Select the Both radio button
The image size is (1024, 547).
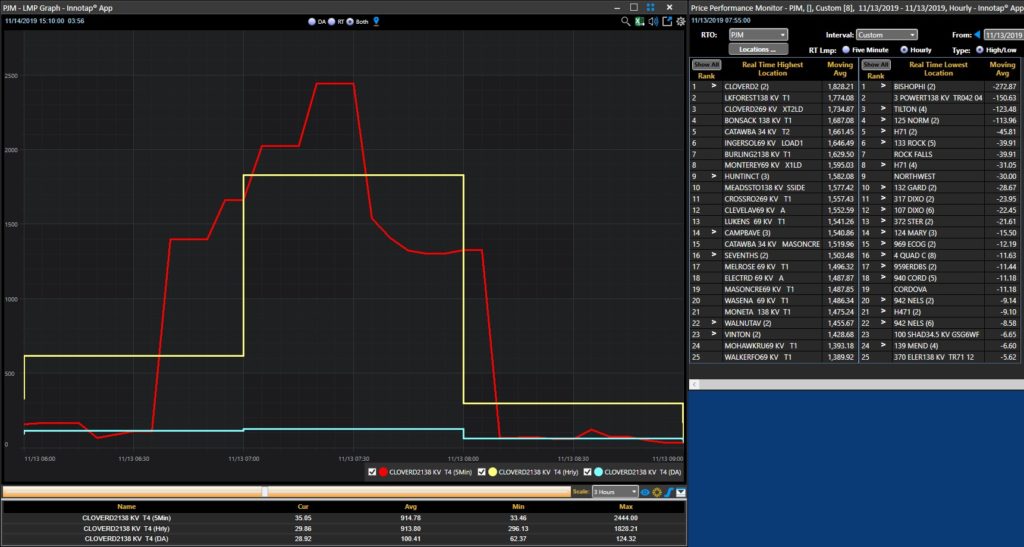tap(350, 22)
